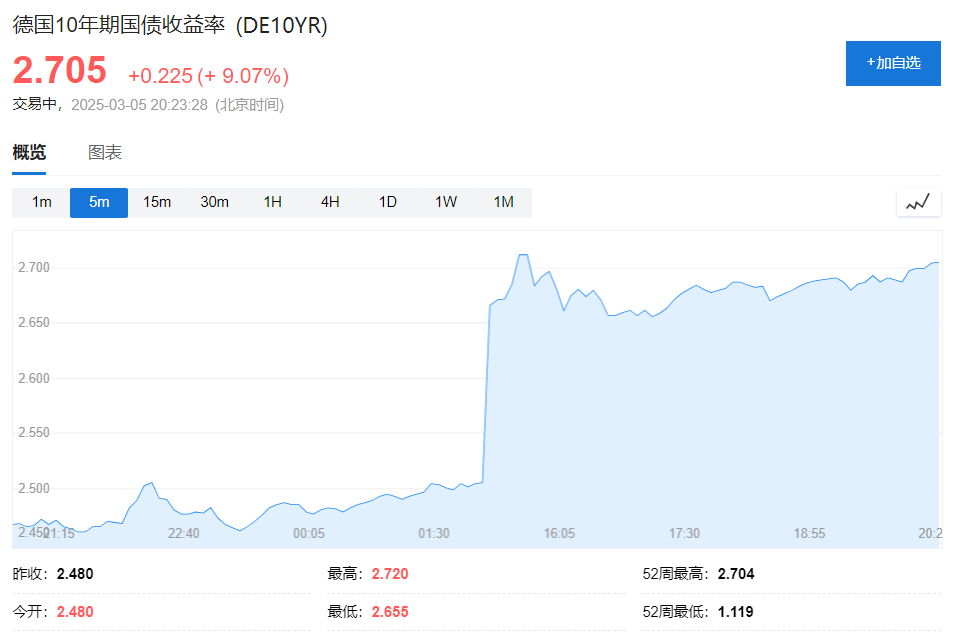Image resolution: width=957 pixels, height=640 pixels.
Task: Select the 15m timeframe
Action: (x=157, y=201)
